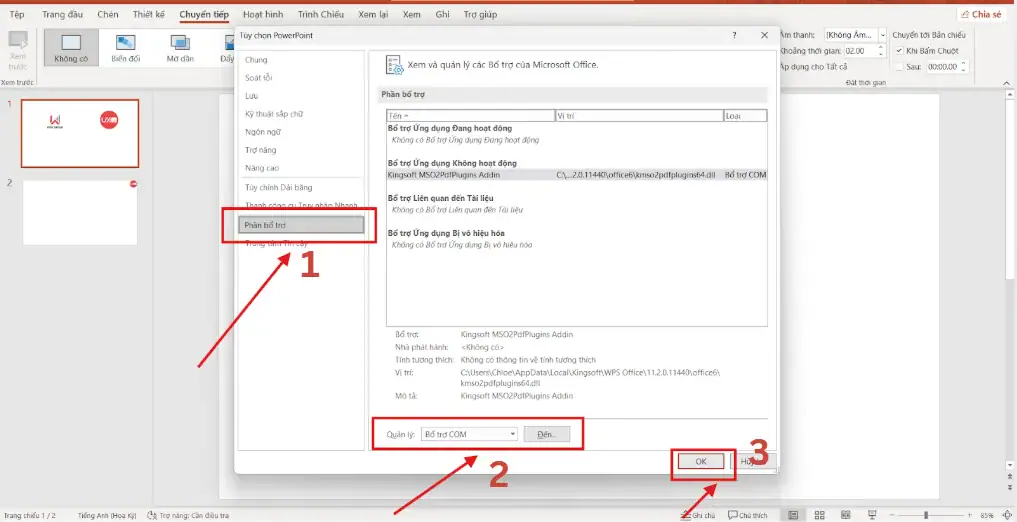Open the Xem tab

click(411, 14)
